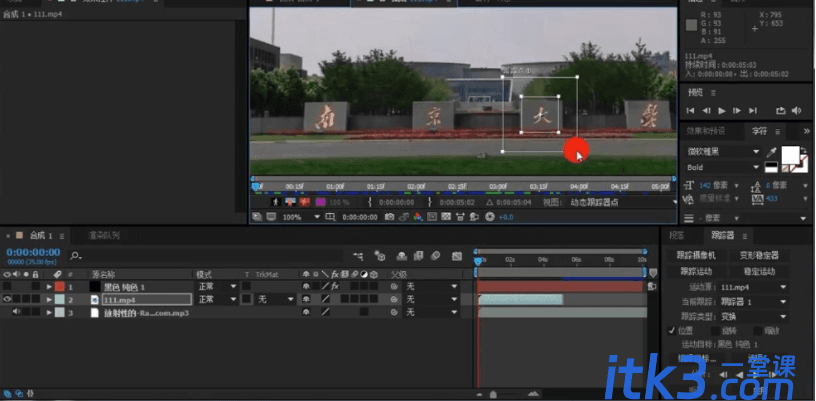The width and height of the screenshot is (816, 401).
Task: Toggle hide shy layers icon
Action: (401, 256)
